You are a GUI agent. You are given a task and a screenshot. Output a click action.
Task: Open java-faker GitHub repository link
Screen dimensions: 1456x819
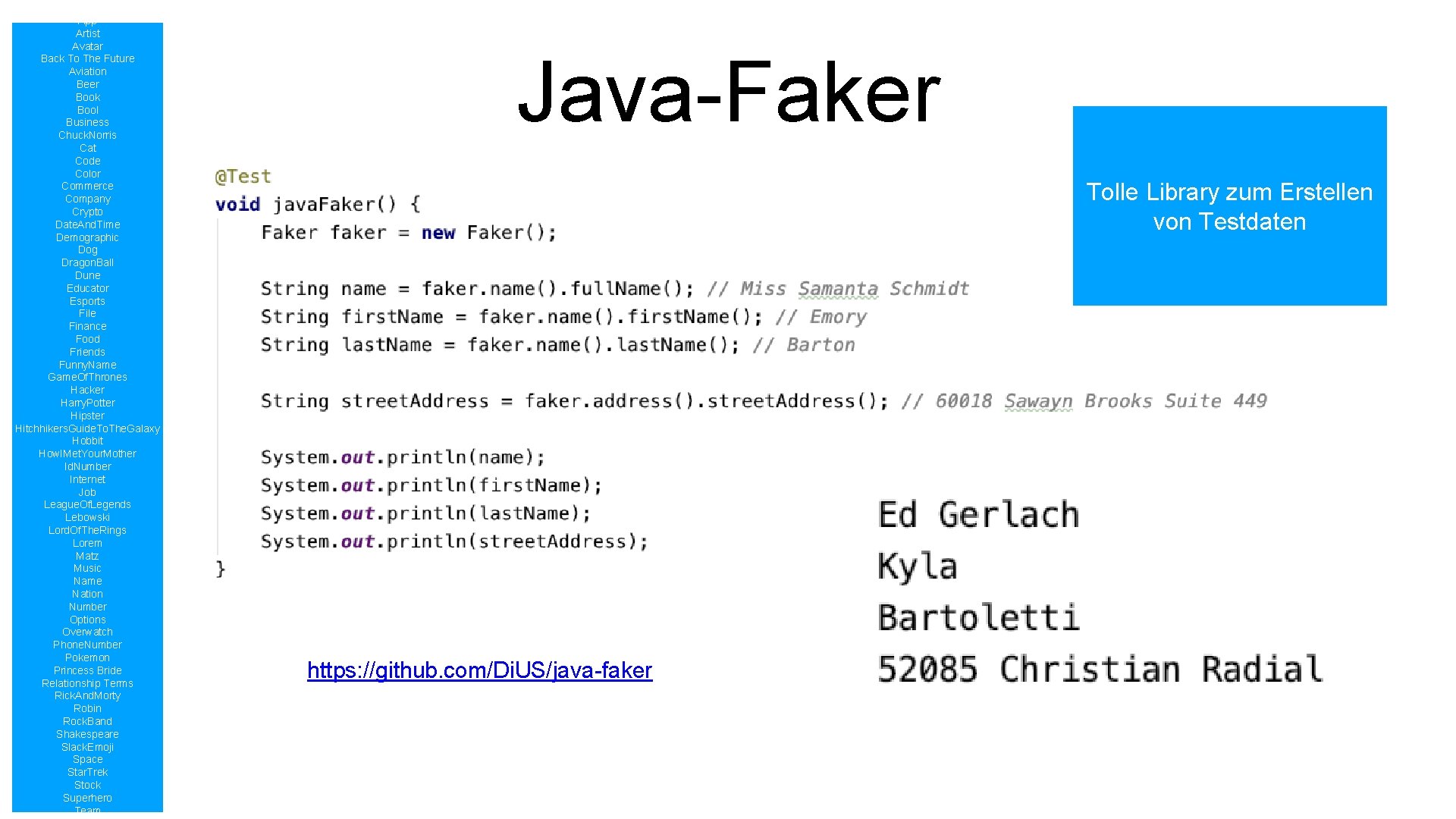pos(478,670)
